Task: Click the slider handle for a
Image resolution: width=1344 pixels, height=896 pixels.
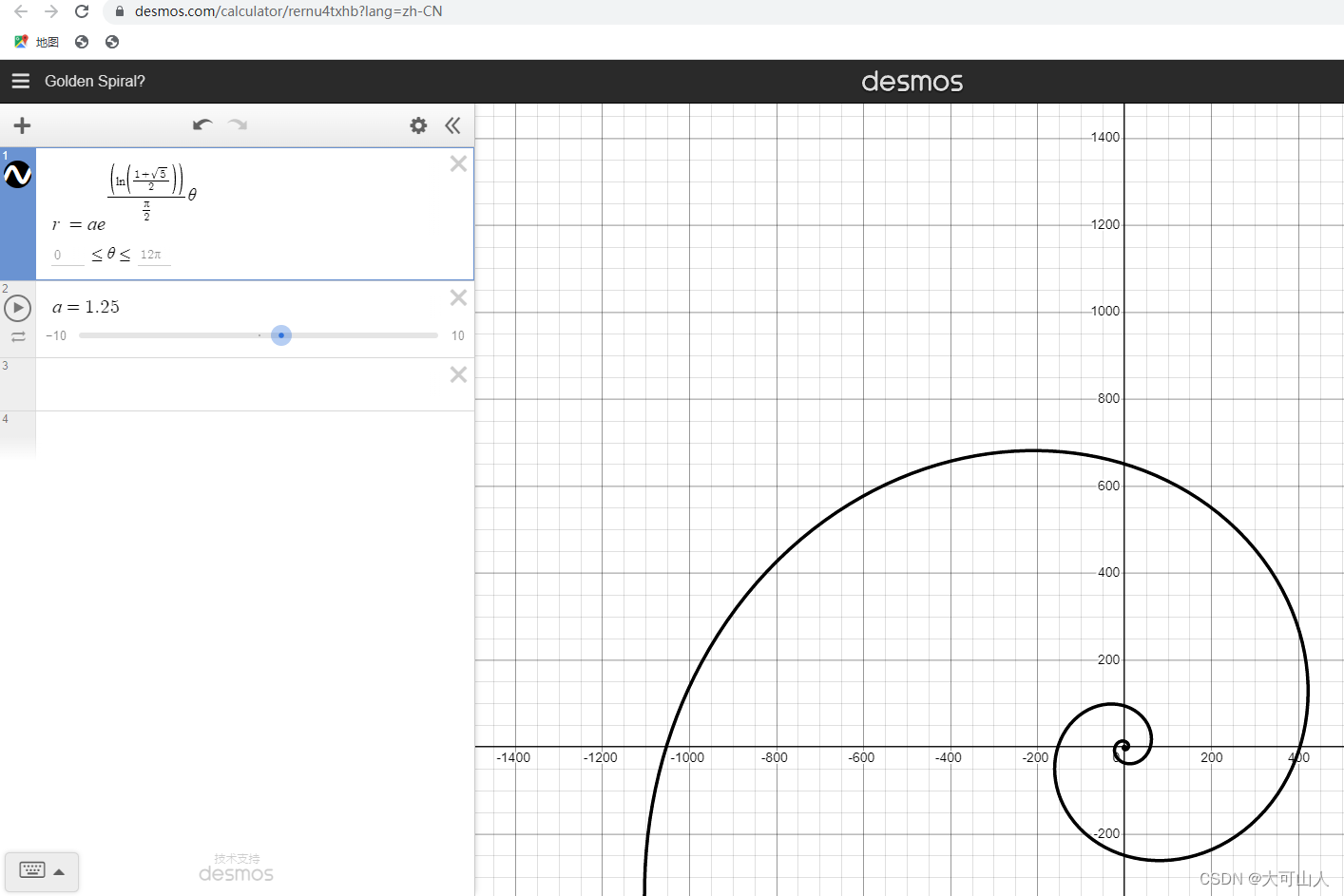Action: (x=281, y=335)
